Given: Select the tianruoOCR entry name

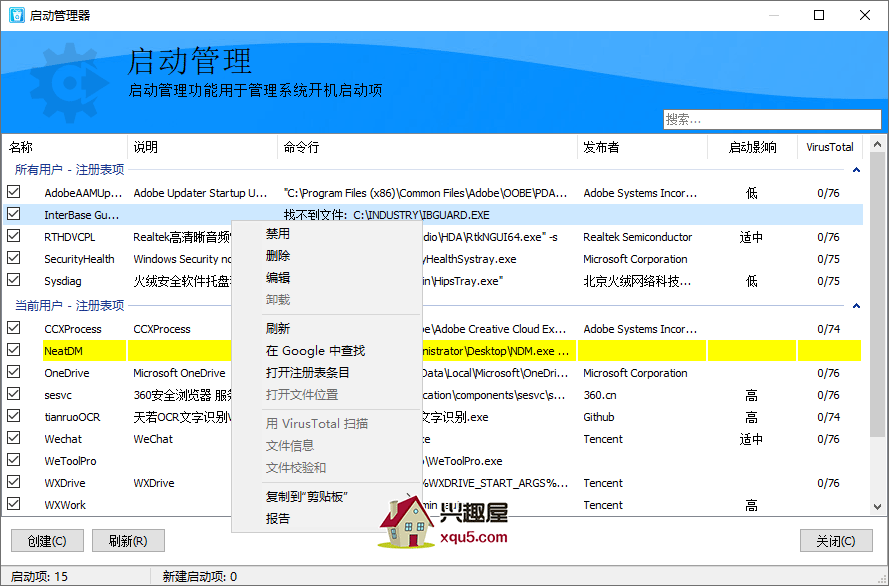Looking at the screenshot, I should point(73,417).
